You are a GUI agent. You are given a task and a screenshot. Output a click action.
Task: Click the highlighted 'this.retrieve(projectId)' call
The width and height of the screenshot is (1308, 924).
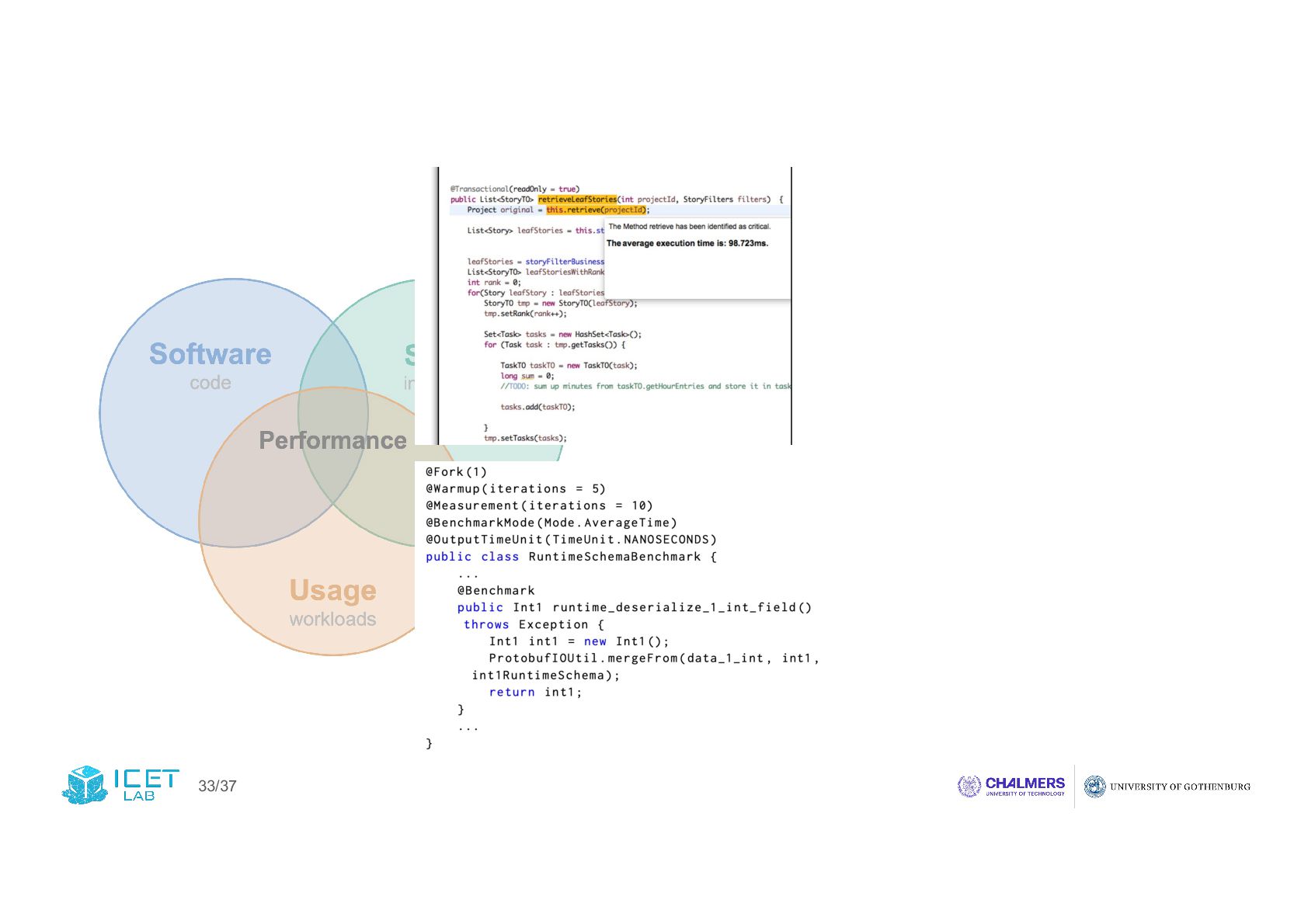pyautogui.click(x=597, y=210)
